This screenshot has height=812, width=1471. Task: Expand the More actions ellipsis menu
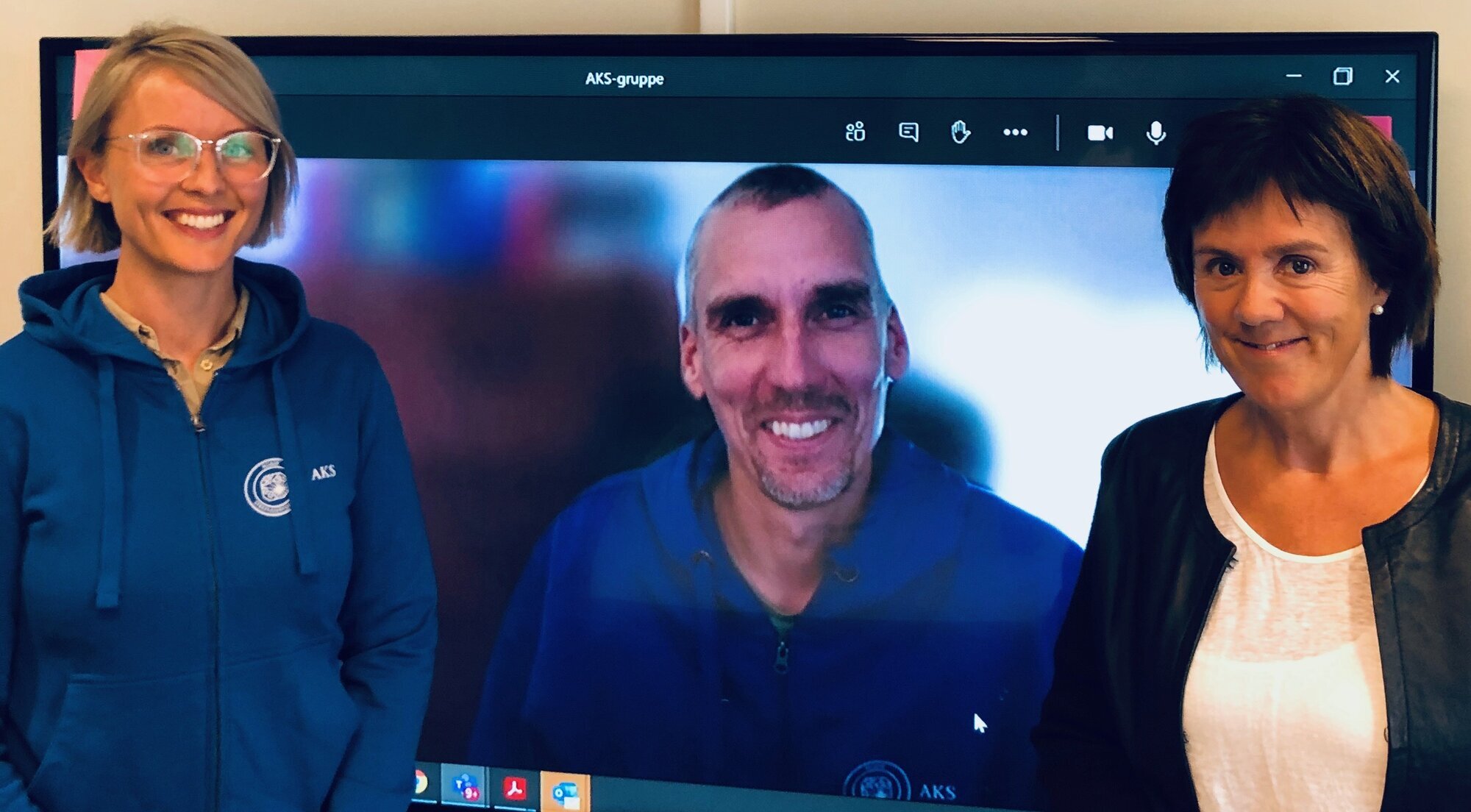pos(1015,132)
